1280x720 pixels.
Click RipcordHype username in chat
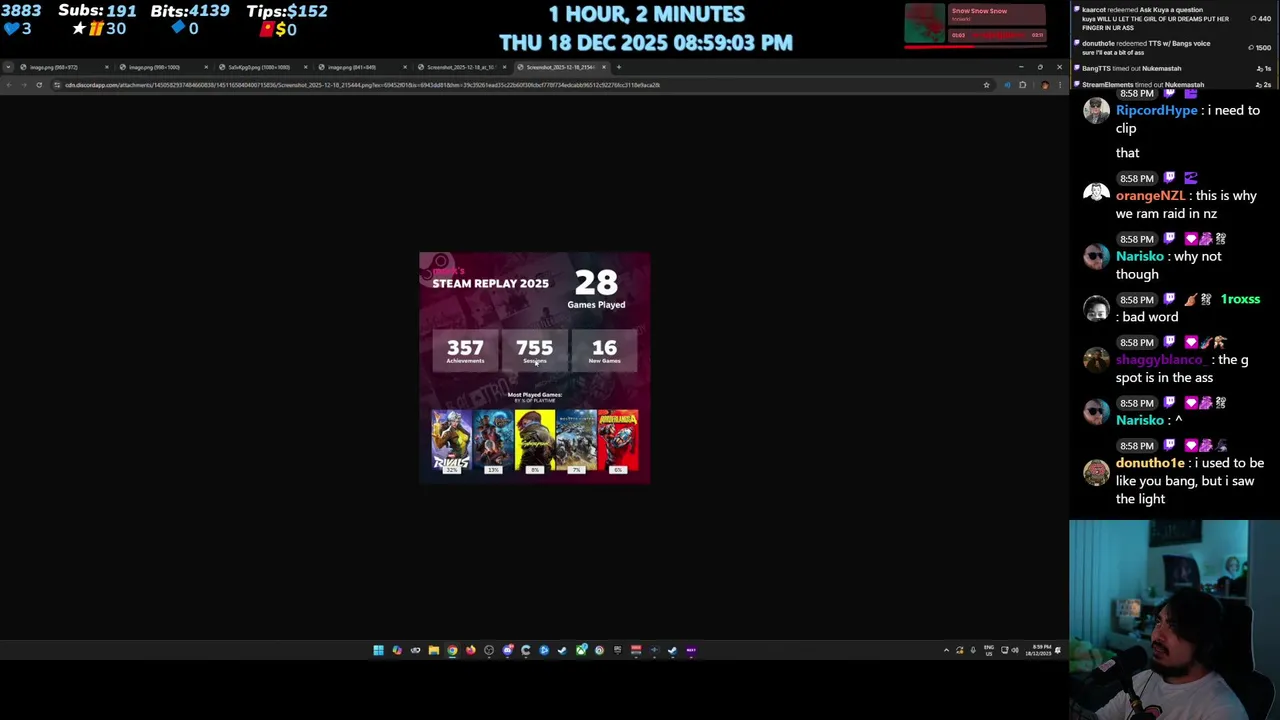pos(1156,110)
